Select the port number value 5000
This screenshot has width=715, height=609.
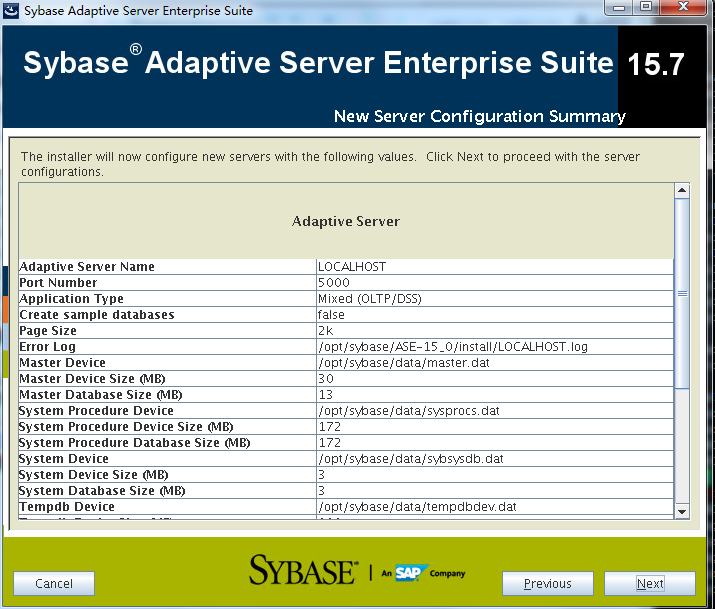[334, 283]
